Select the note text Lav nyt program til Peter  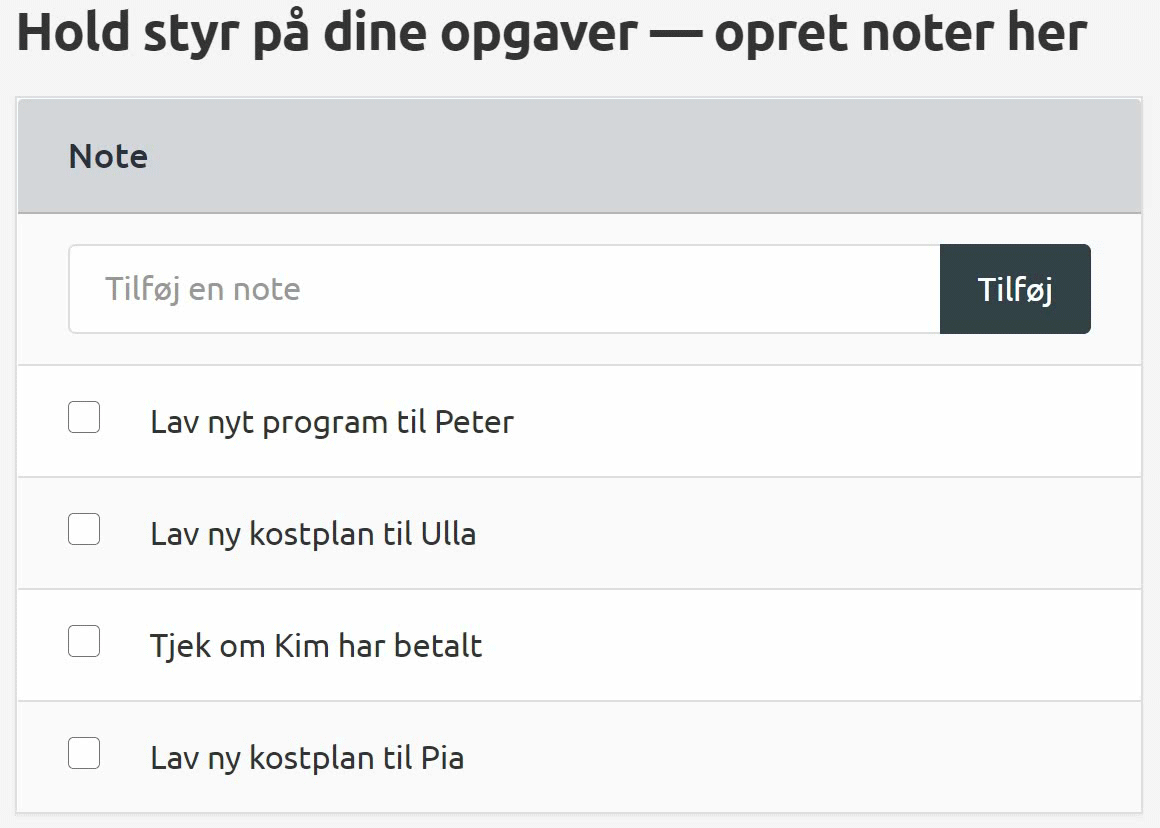pyautogui.click(x=331, y=422)
